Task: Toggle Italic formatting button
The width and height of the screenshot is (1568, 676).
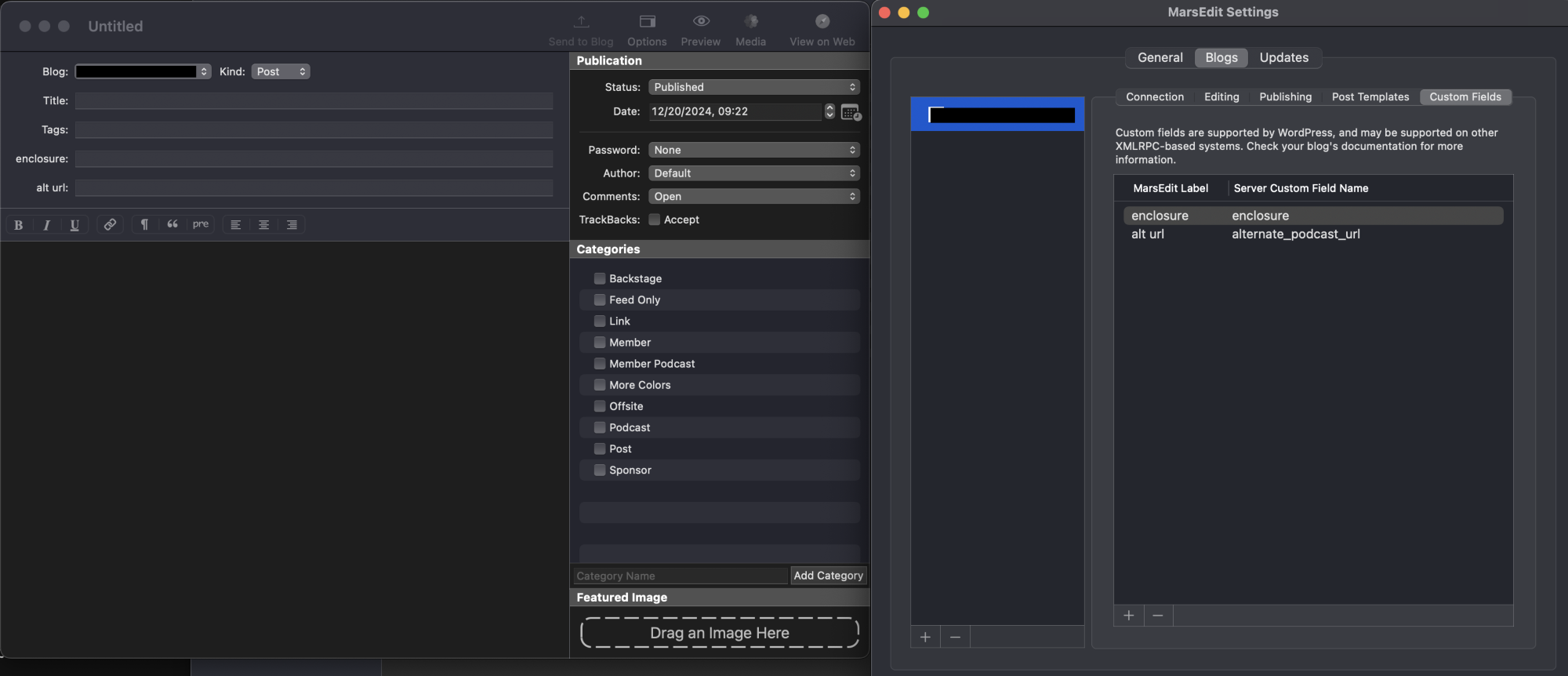Action: pos(47,224)
